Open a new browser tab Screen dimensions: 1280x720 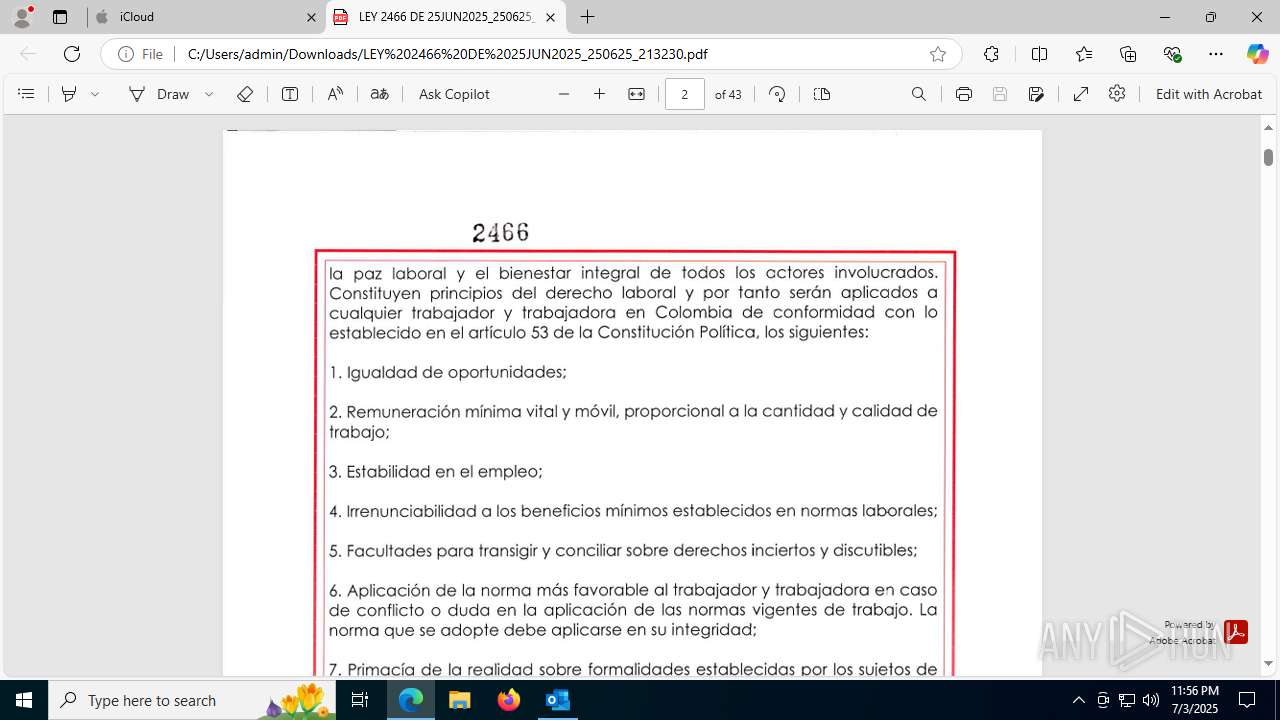click(x=588, y=17)
